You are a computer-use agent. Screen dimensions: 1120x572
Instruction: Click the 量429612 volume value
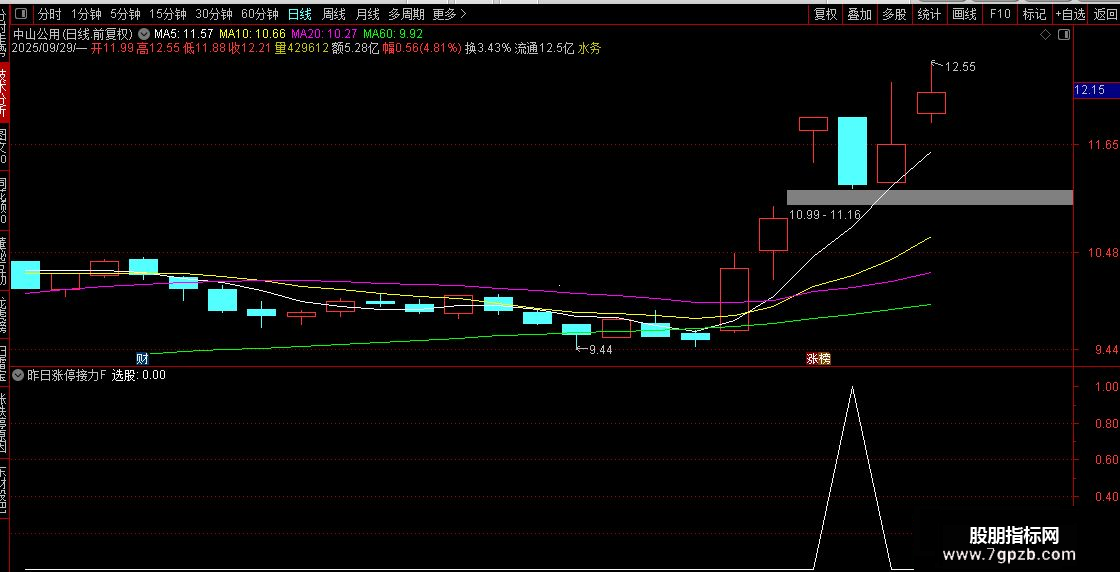coord(303,49)
